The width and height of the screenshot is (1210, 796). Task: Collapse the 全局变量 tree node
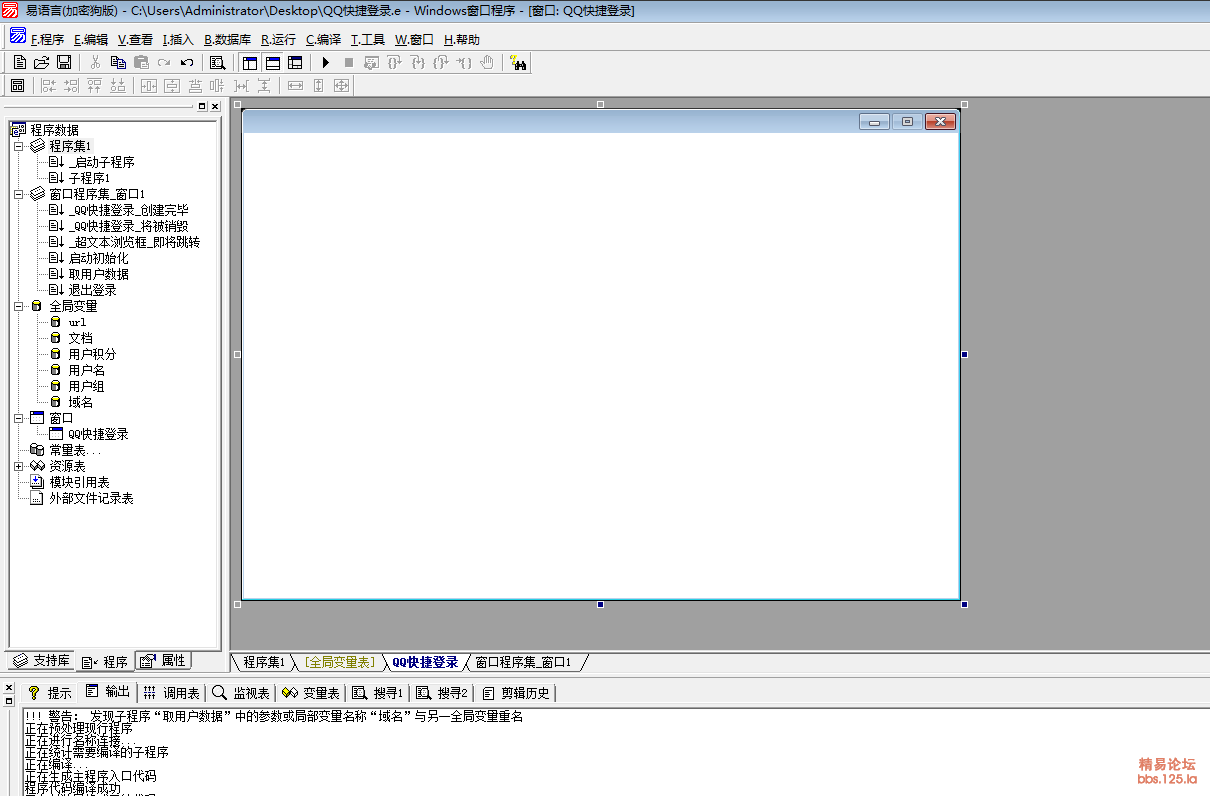(x=18, y=306)
